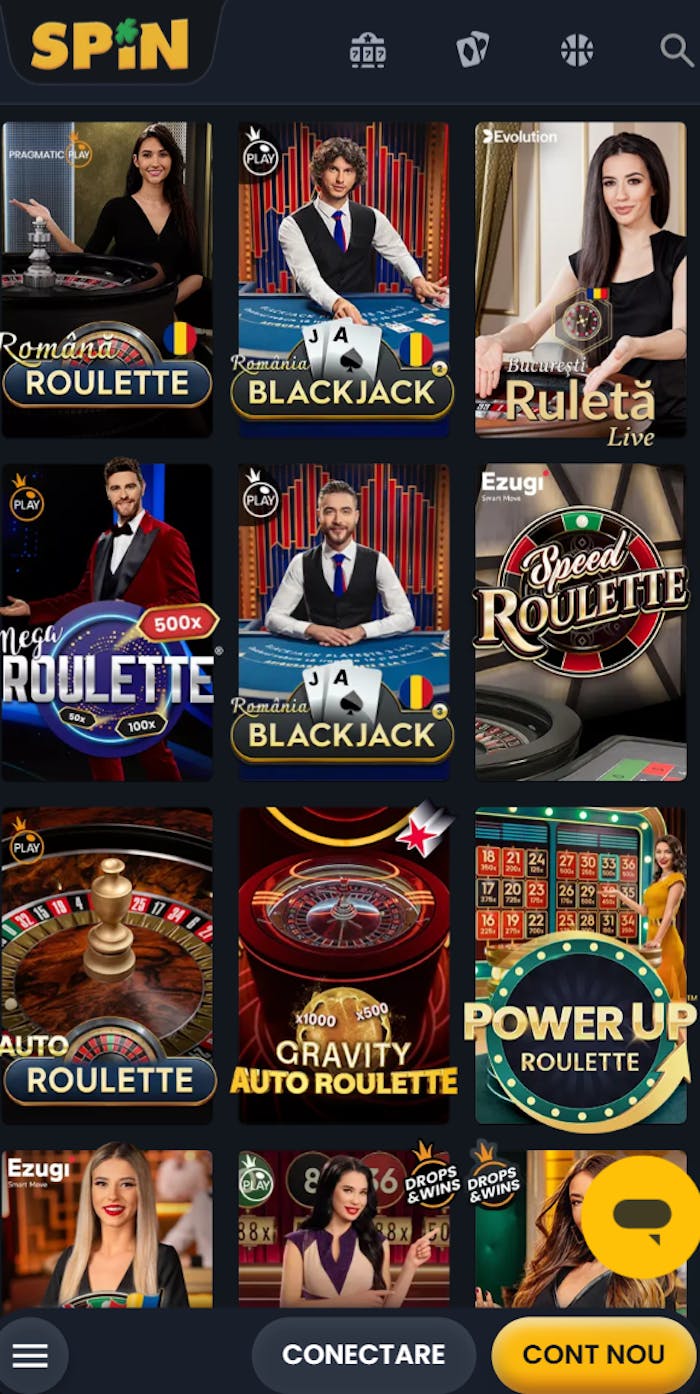
Task: Open the slots machine icon in header
Action: (x=368, y=50)
